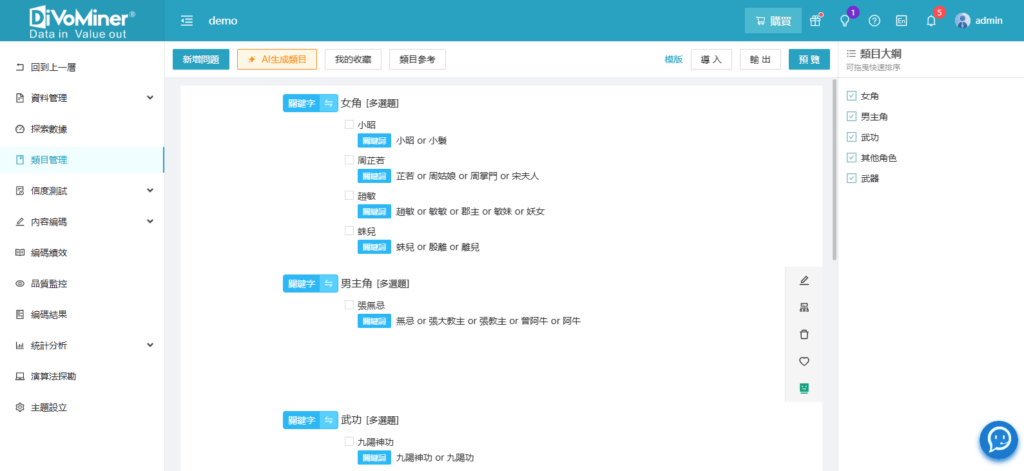Go to 編碼結果 in sidebar
The height and width of the screenshot is (471, 1024).
(x=48, y=315)
